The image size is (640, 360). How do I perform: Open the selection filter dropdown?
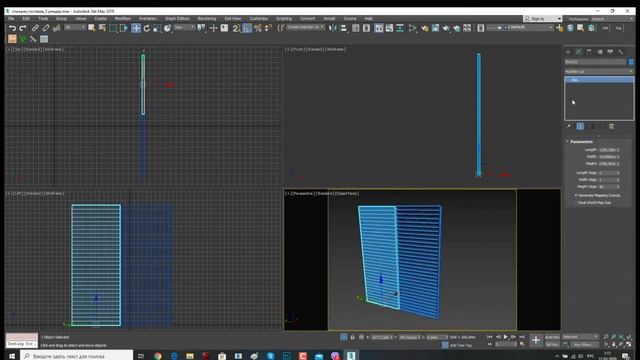[x=75, y=27]
